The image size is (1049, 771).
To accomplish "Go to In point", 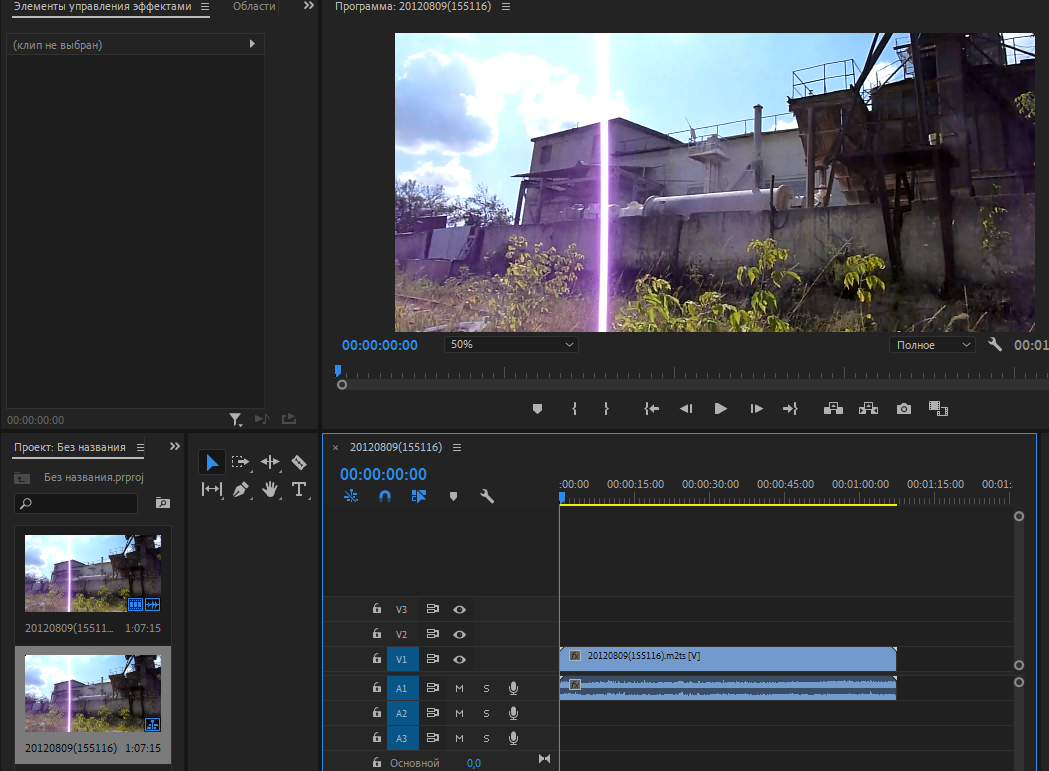I will tap(652, 408).
